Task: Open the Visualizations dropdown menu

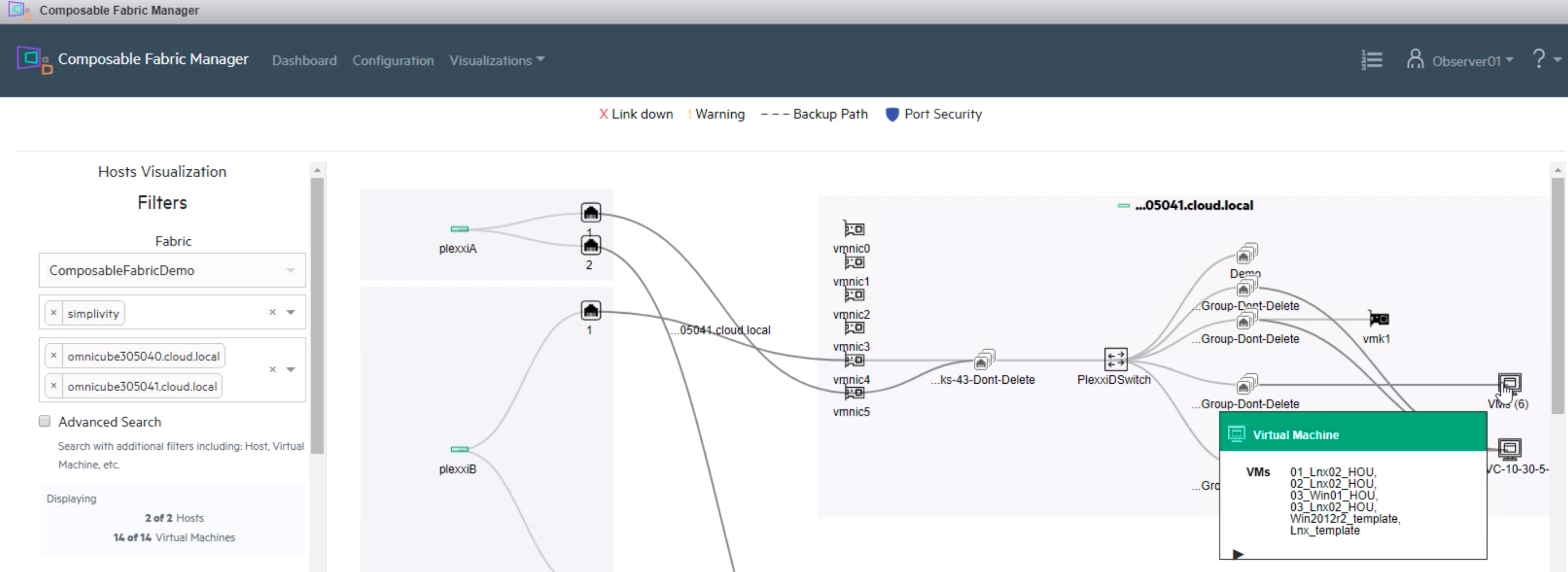Action: point(497,60)
